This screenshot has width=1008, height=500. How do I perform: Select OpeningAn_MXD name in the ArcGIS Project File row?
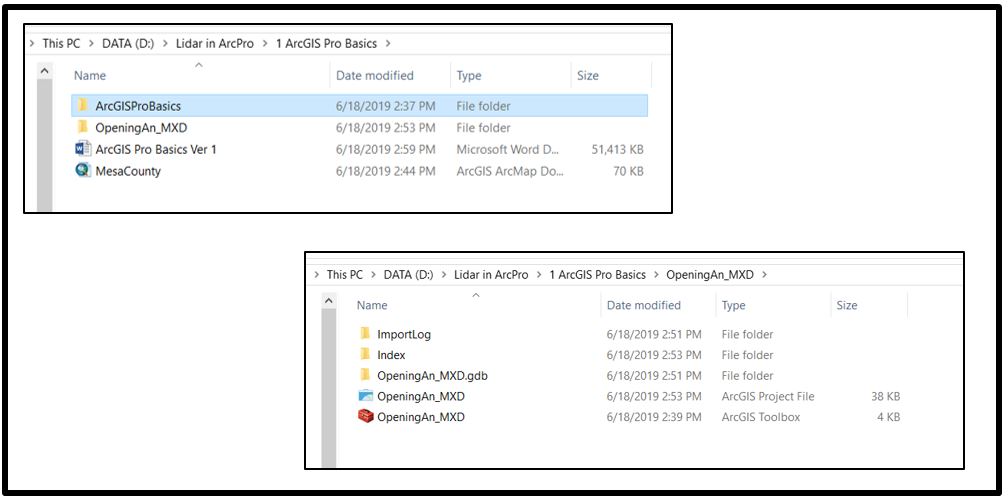pos(420,397)
